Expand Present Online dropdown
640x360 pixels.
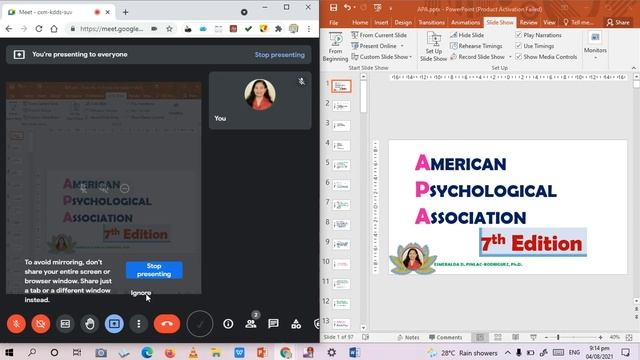(402, 46)
